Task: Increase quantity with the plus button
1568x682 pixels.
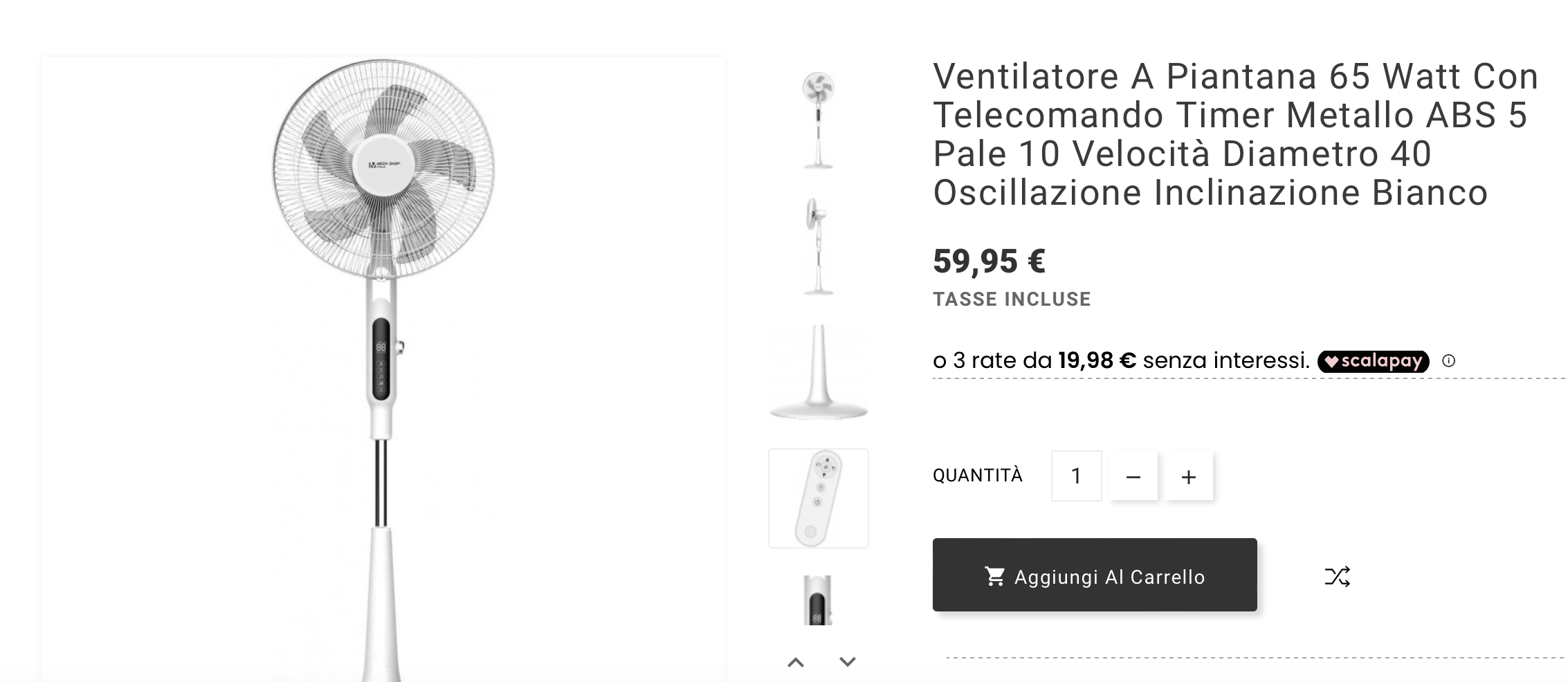Action: pyautogui.click(x=1188, y=477)
